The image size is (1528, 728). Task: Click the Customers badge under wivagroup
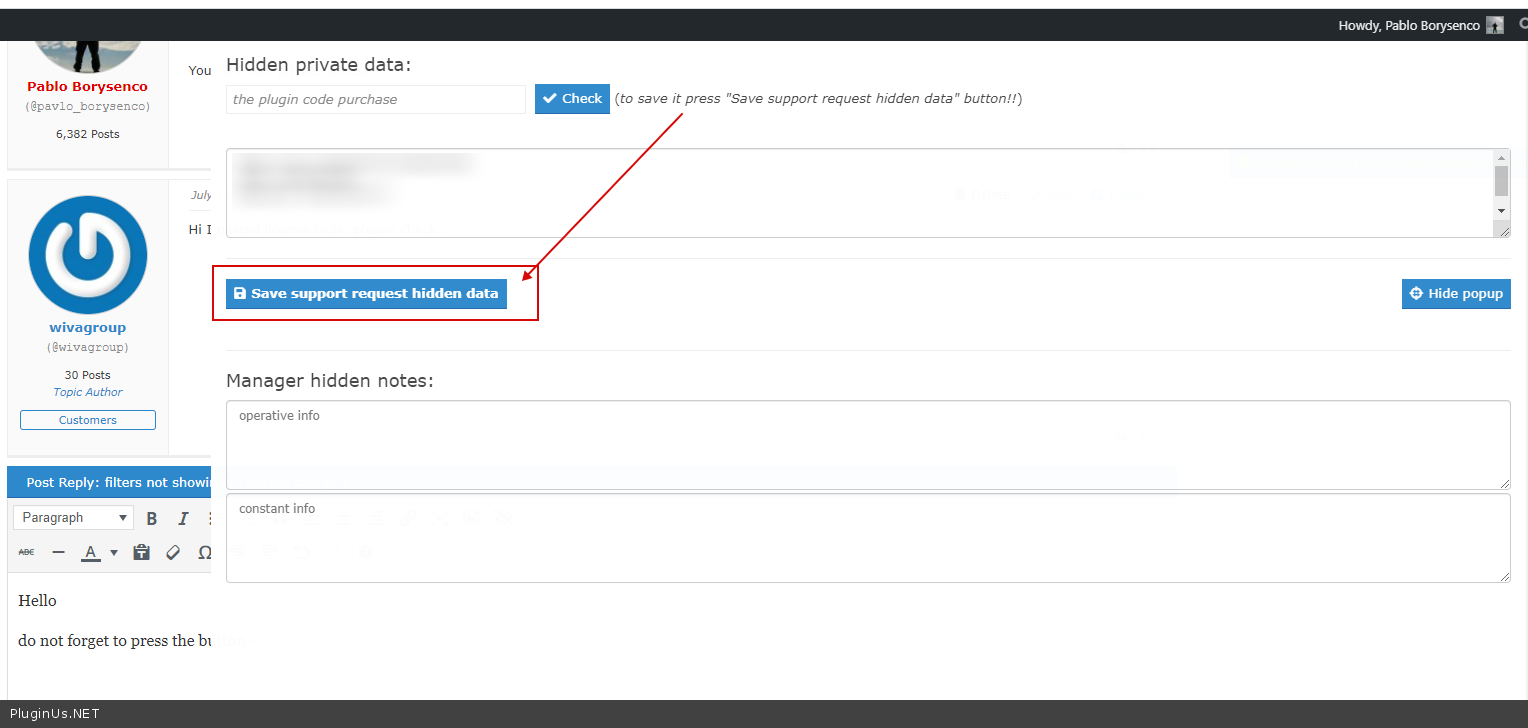click(x=88, y=420)
